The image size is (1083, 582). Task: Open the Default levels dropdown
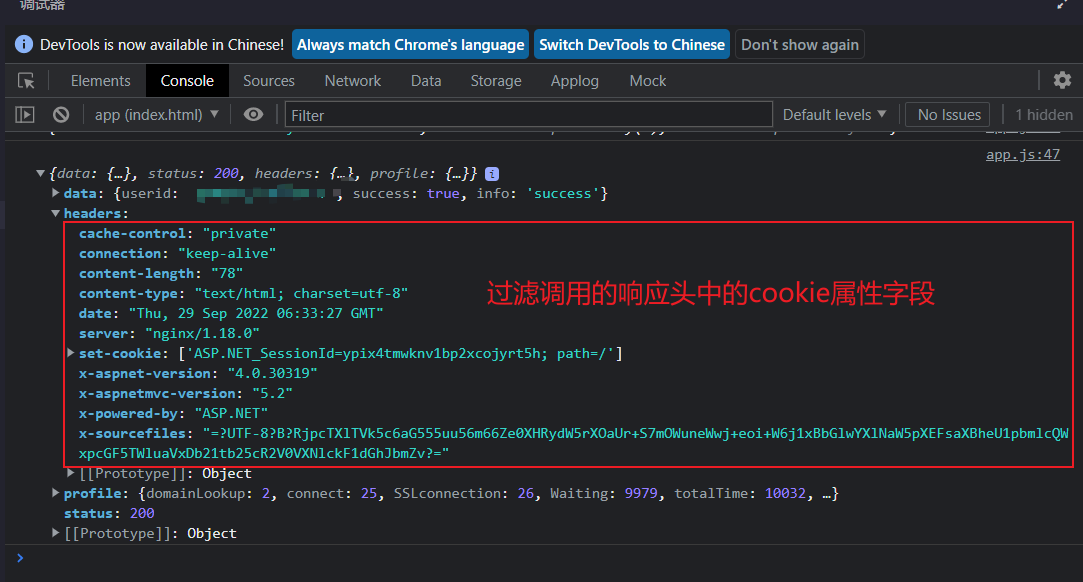pos(834,115)
